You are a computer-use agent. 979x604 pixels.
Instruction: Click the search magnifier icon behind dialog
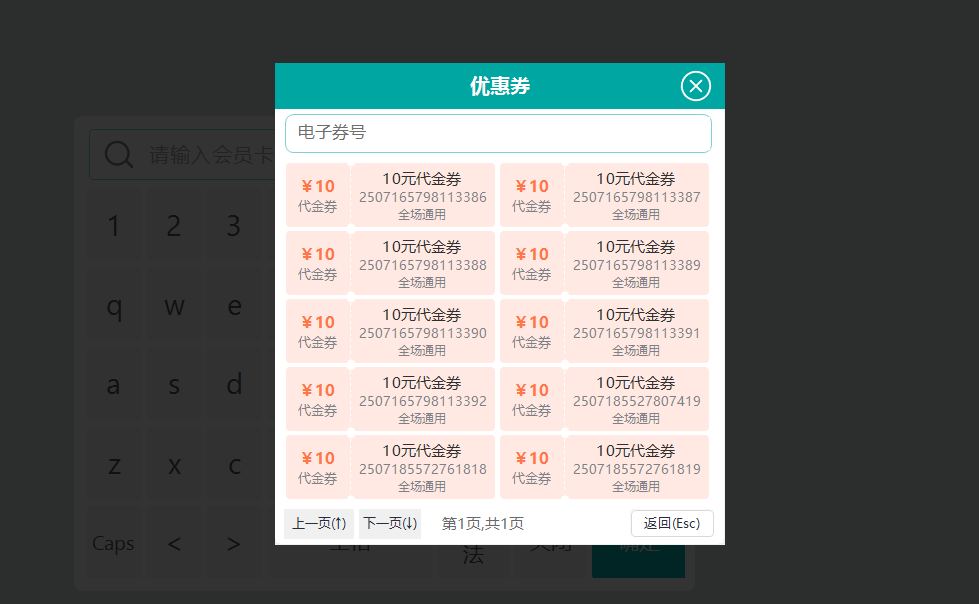tap(119, 154)
